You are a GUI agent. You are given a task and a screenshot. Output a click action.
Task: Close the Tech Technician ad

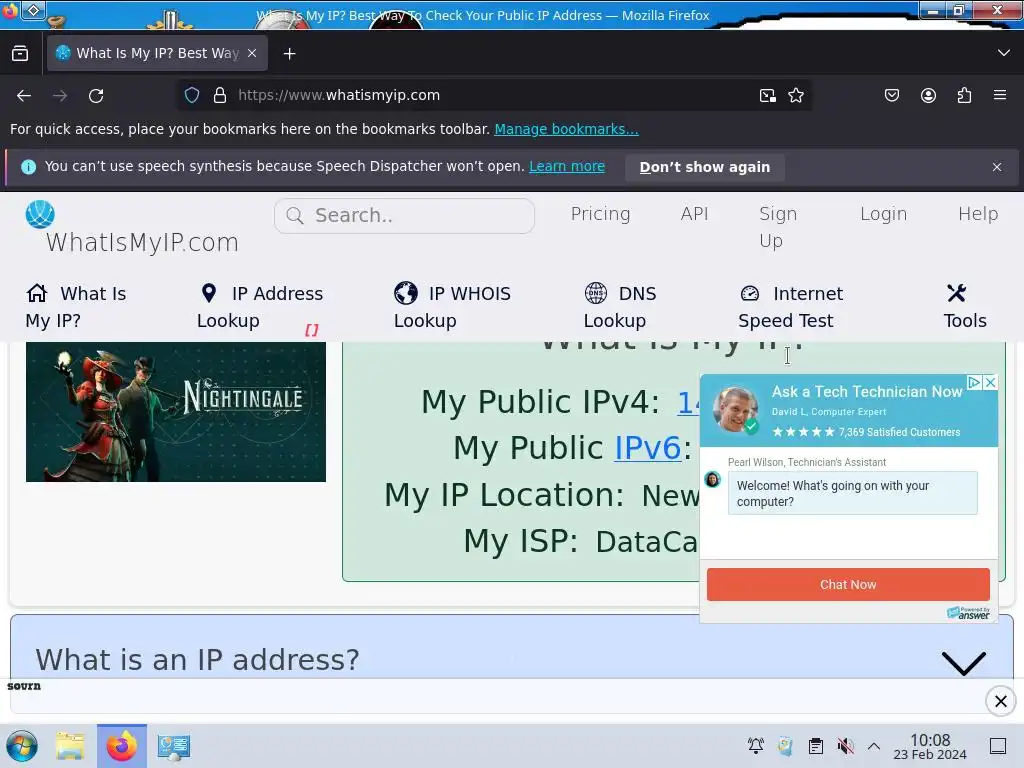point(991,382)
